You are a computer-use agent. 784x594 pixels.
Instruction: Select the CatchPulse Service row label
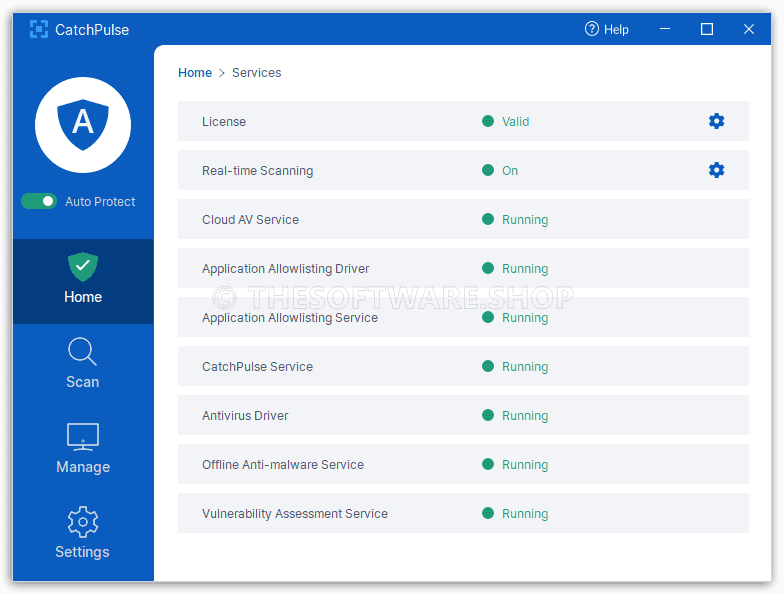pos(258,366)
